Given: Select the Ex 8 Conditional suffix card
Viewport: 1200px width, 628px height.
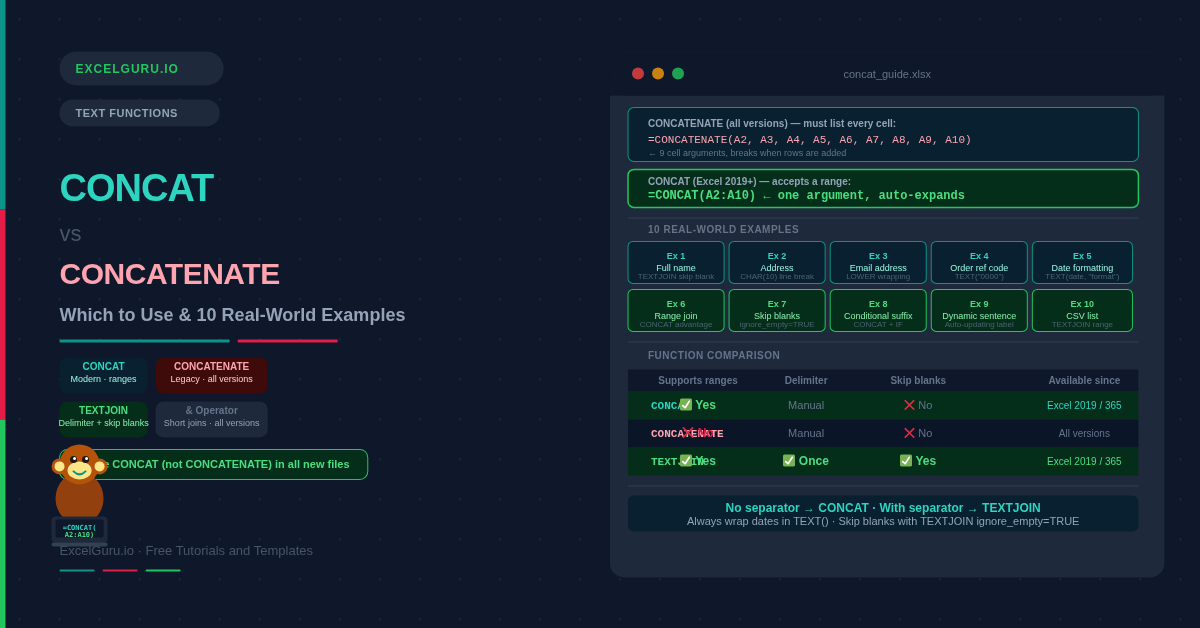Looking at the screenshot, I should (x=878, y=311).
